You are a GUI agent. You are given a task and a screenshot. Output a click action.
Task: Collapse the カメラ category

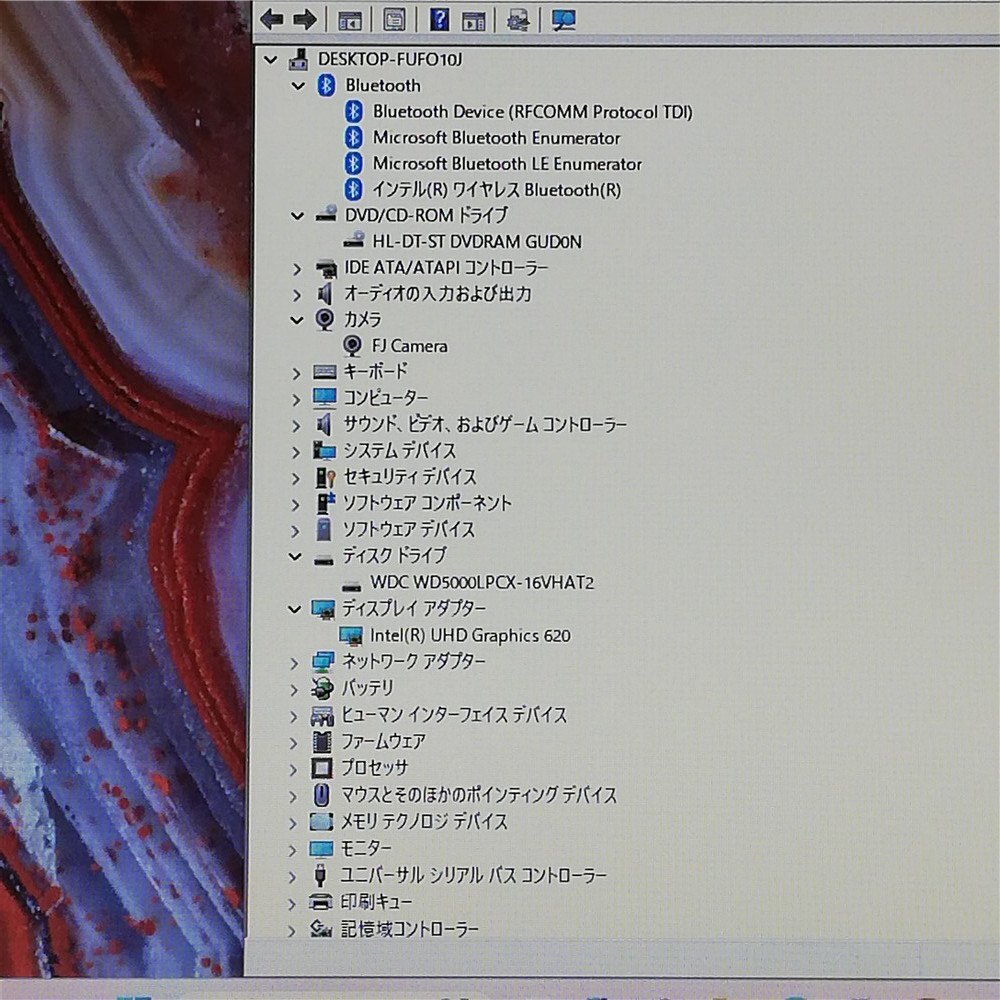pos(297,320)
